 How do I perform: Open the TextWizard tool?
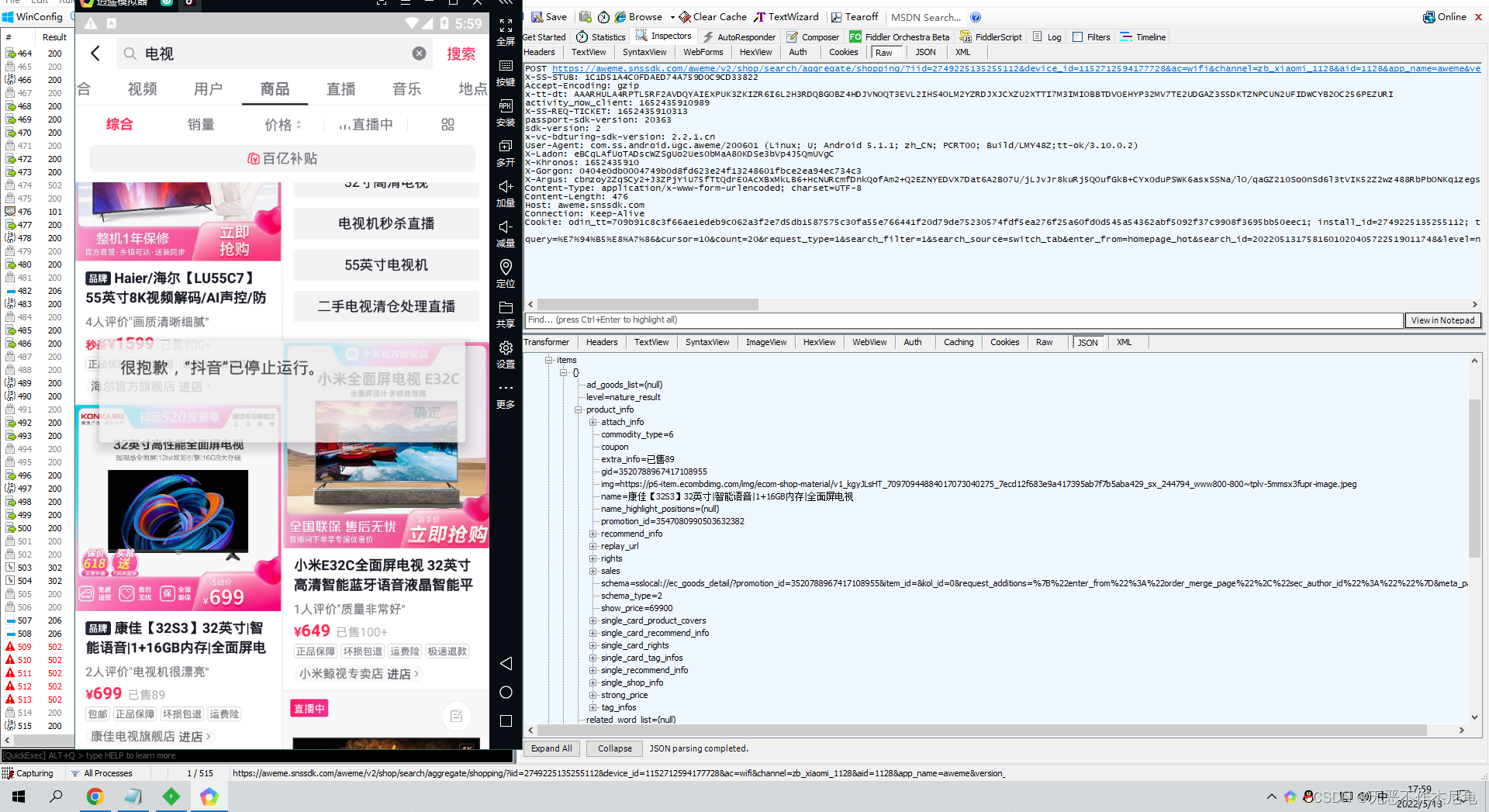[x=786, y=16]
